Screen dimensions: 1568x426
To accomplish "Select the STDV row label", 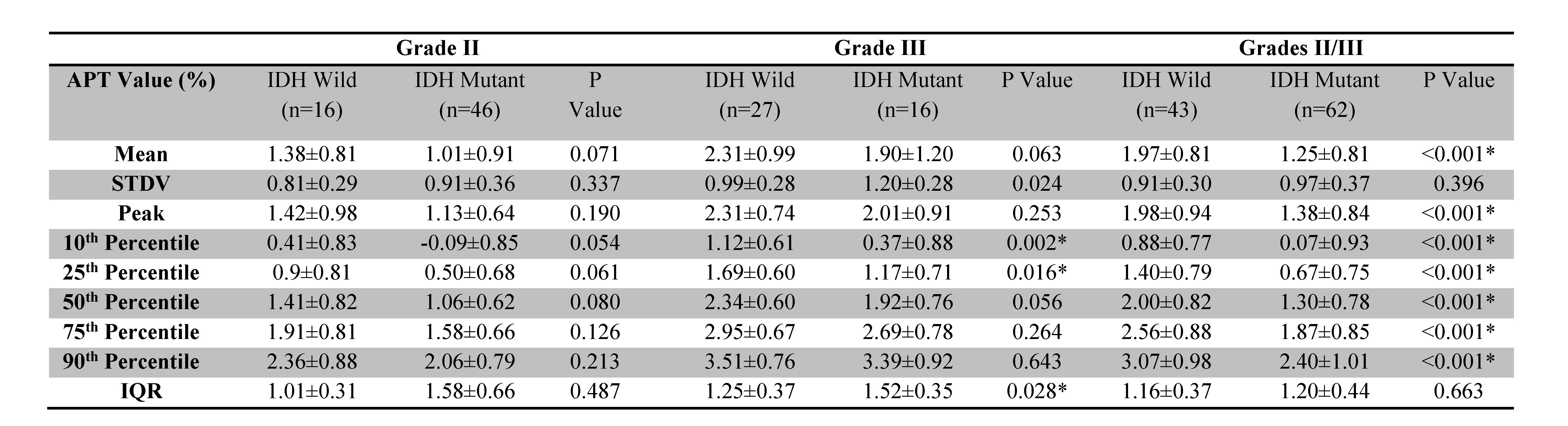I will 141,184.
